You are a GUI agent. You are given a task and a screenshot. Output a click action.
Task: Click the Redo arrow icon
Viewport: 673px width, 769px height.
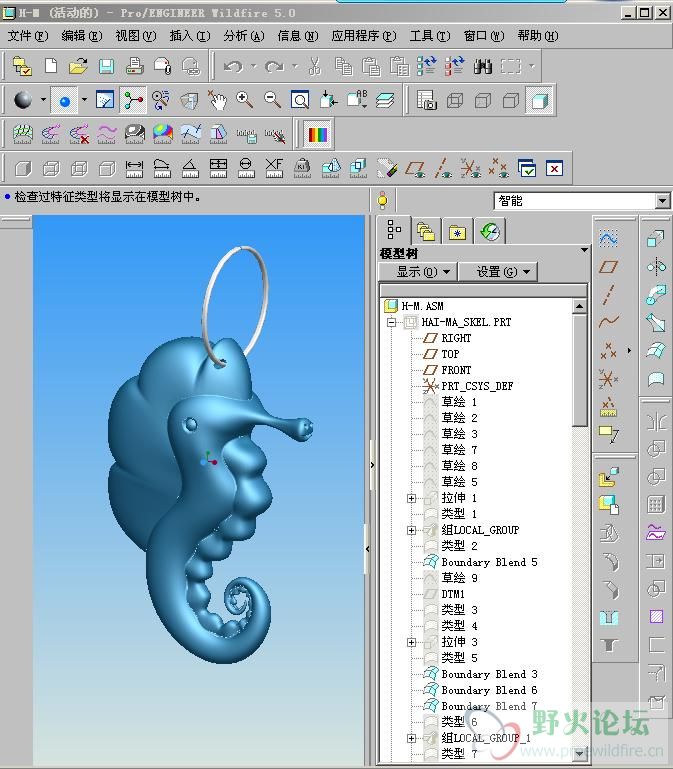(x=274, y=66)
